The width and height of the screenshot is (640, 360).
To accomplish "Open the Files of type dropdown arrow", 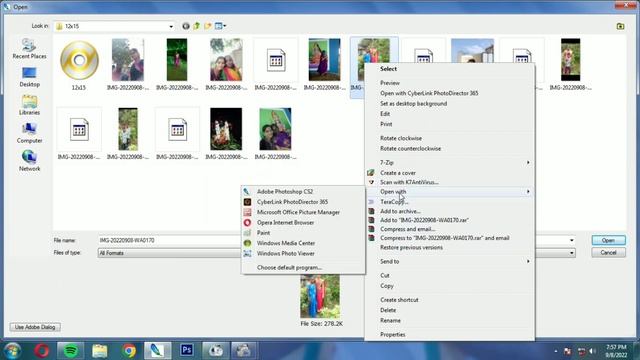I will tap(571, 253).
